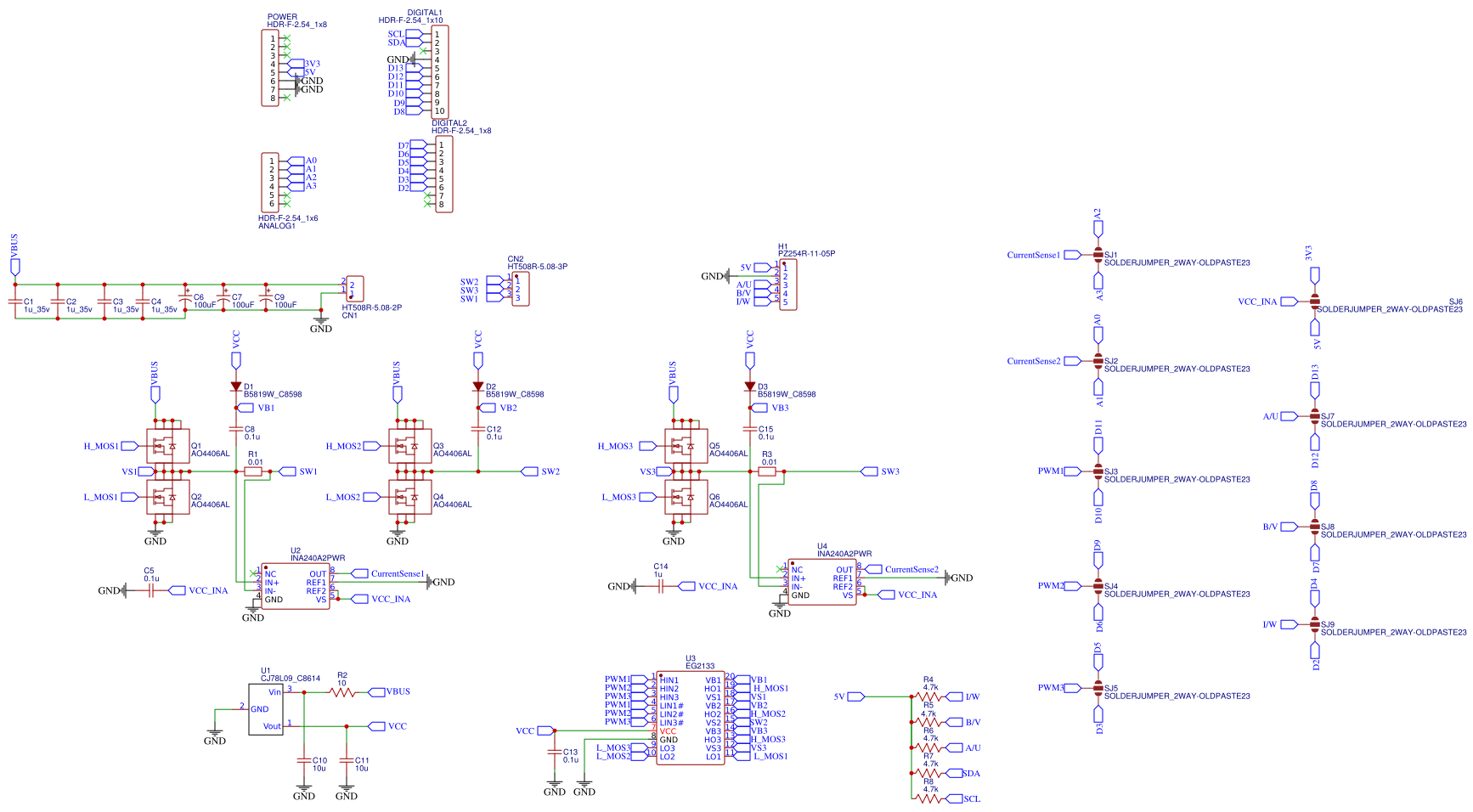Click the DIGITAL2 1x8 header body

point(444,174)
